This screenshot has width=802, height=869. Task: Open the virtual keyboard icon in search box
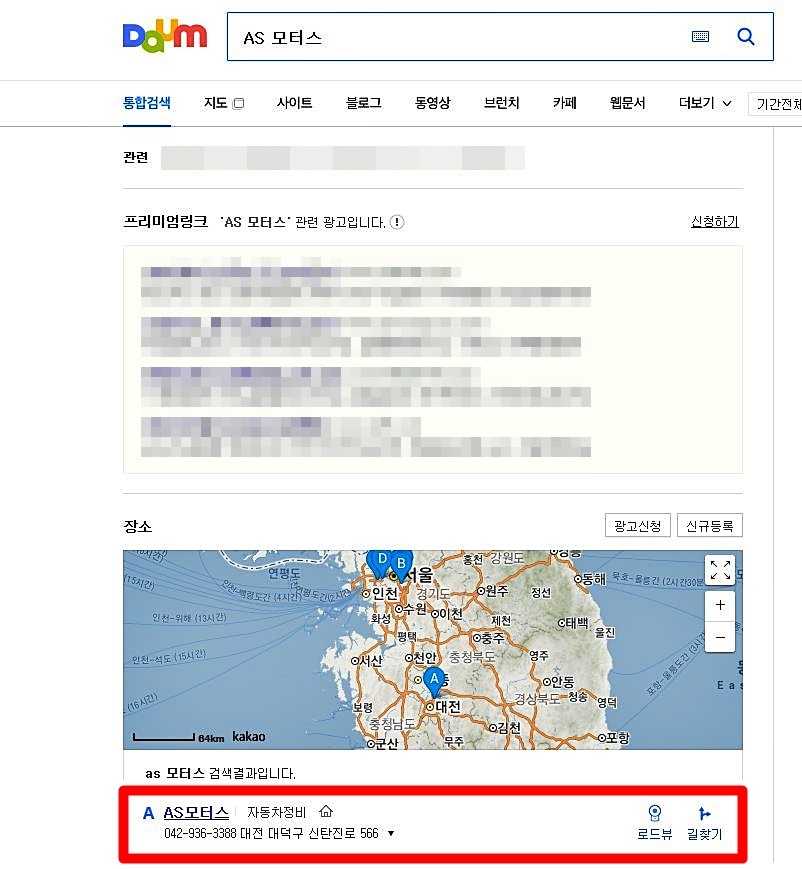pos(700,37)
